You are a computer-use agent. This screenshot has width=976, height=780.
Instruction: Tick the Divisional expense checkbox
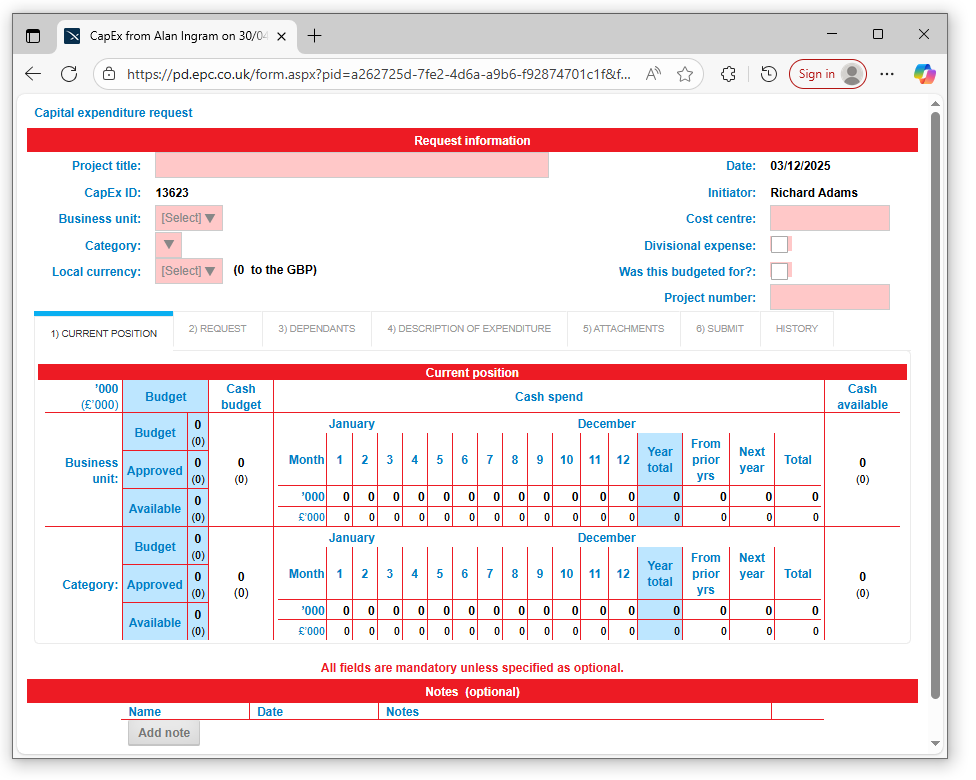(779, 245)
